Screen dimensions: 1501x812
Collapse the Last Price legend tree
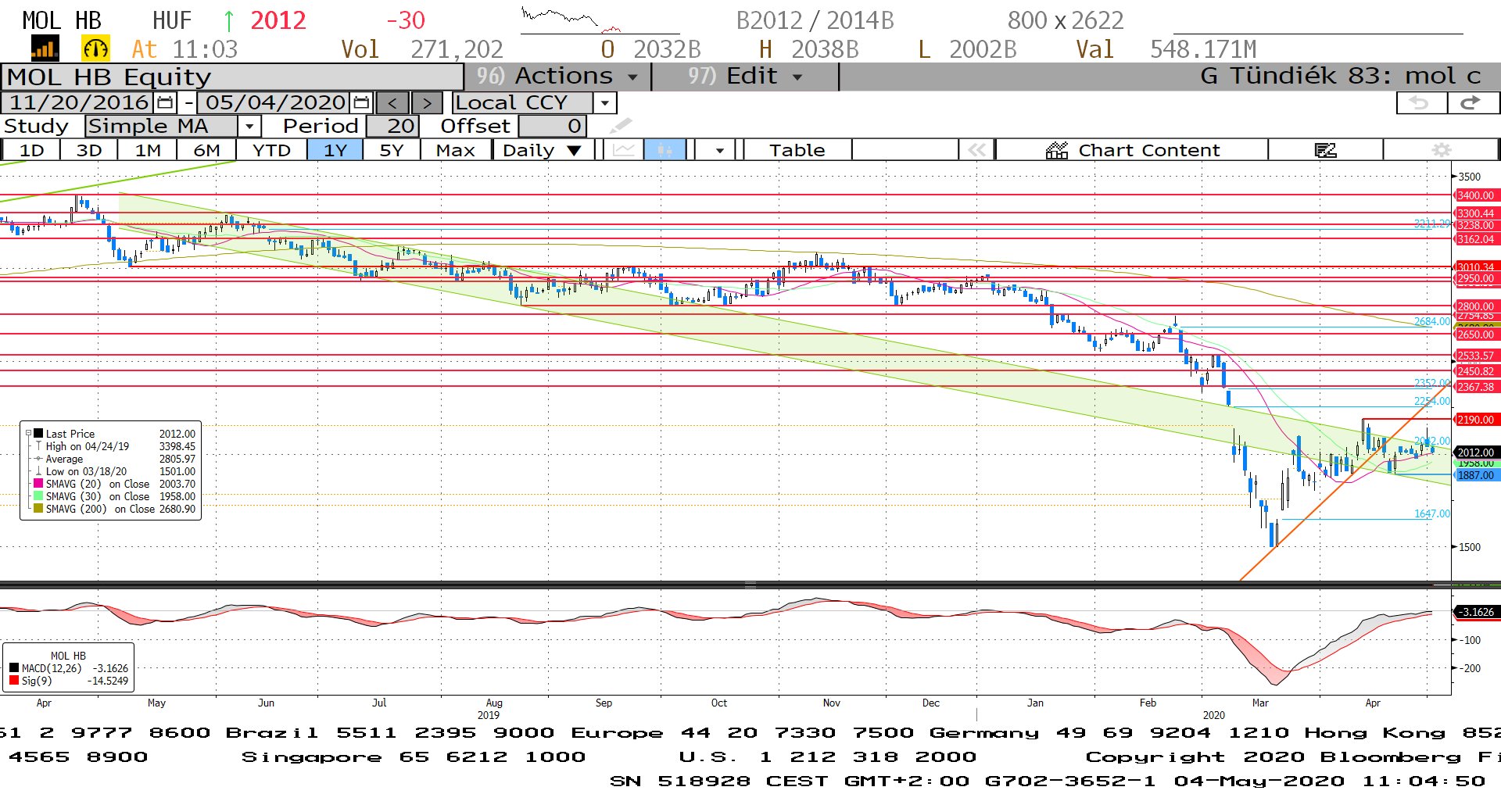(x=28, y=433)
